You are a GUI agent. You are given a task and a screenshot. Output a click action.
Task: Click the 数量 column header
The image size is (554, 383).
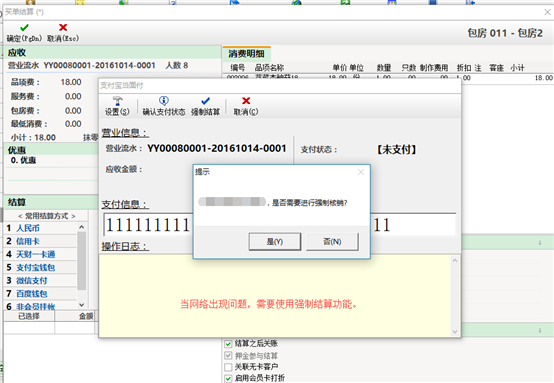click(x=384, y=67)
